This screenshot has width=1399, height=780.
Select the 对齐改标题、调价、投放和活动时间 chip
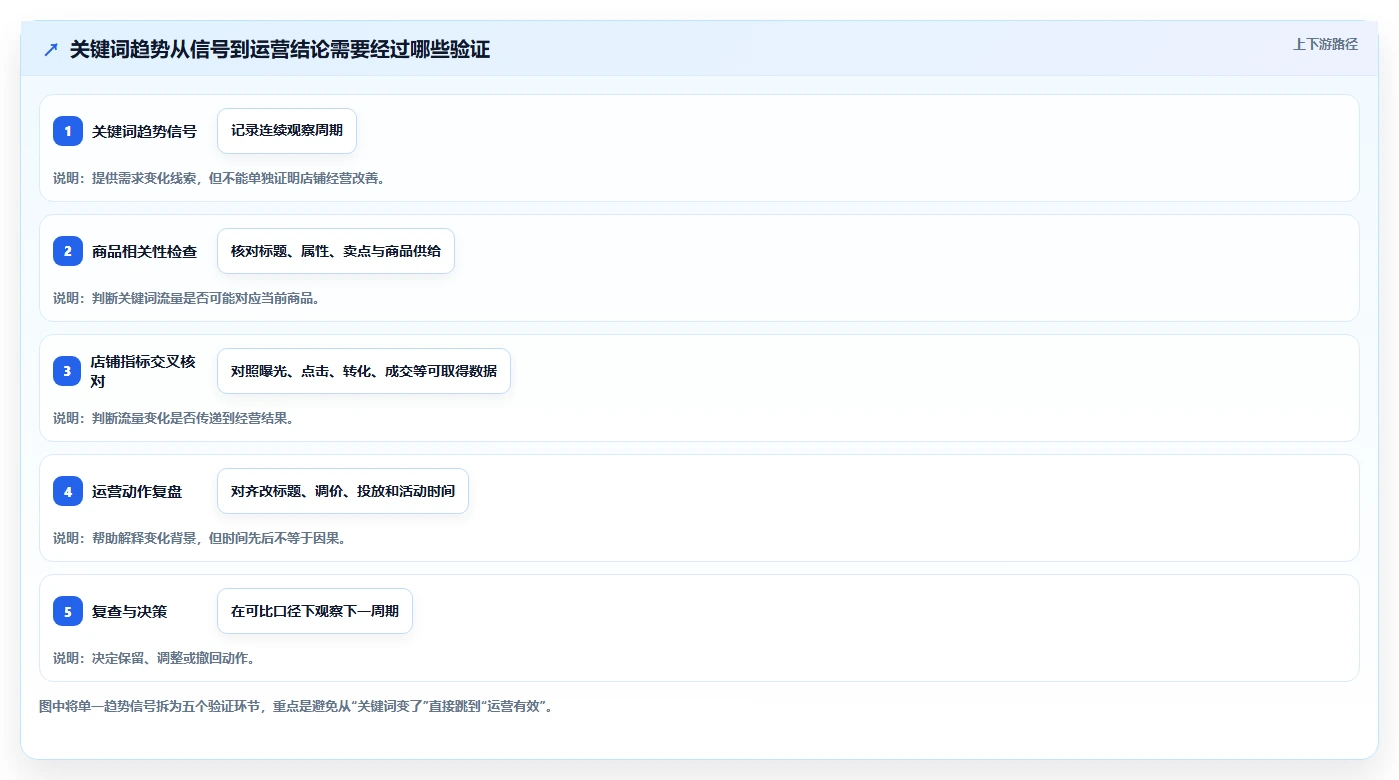(x=343, y=491)
